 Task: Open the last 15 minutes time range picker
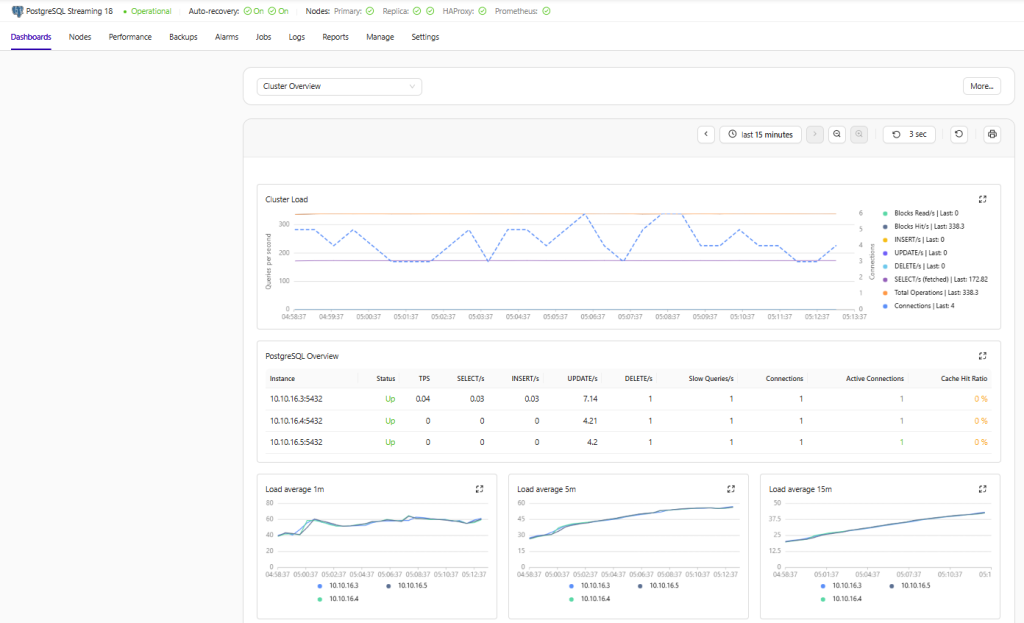coord(760,134)
